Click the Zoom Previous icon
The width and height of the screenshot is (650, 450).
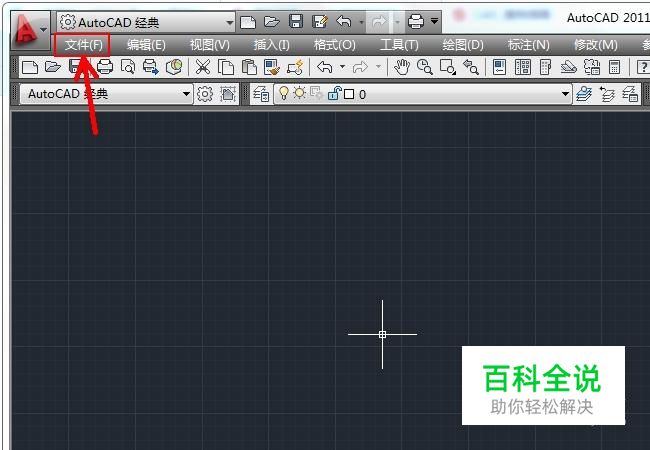[471, 67]
